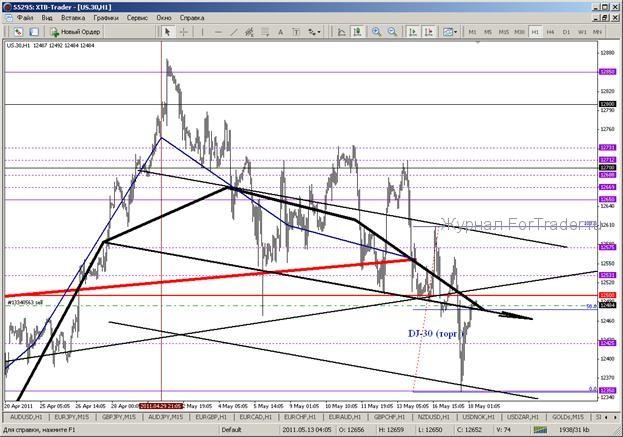Screen dimensions: 623x437
Task: Open the Вставка menu
Action: (73, 18)
